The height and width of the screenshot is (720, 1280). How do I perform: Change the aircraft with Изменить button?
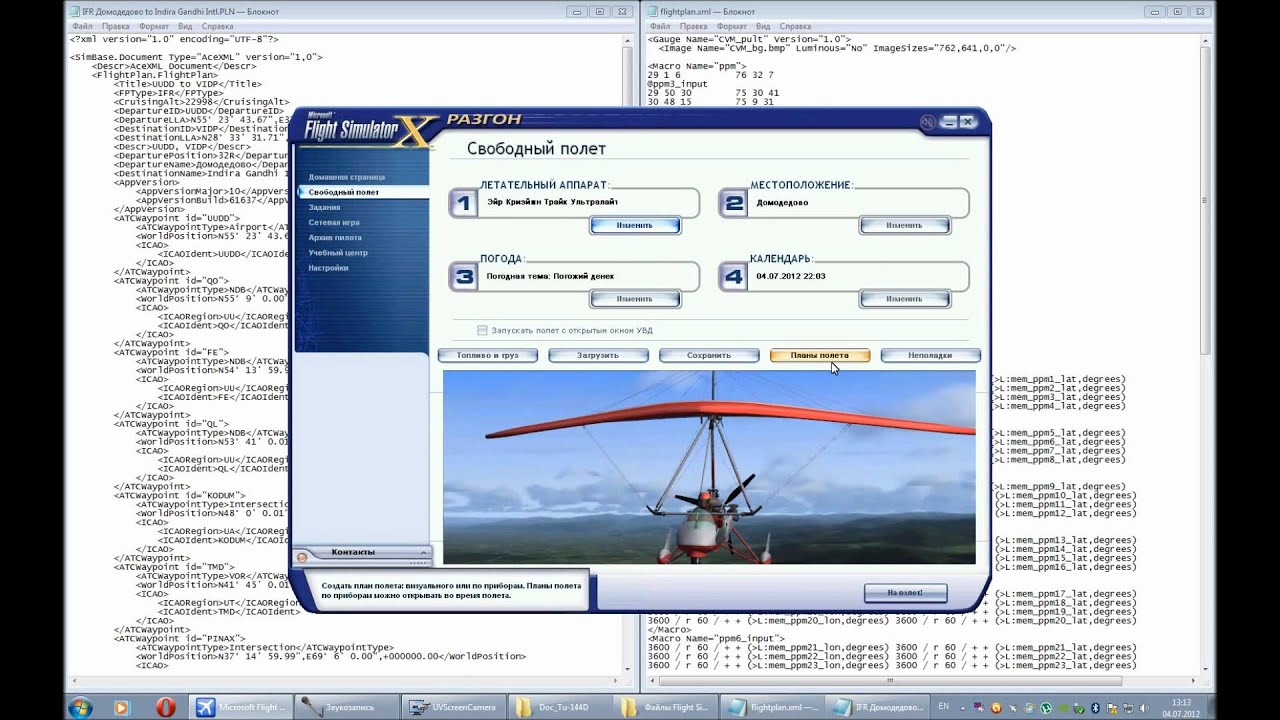click(x=635, y=225)
